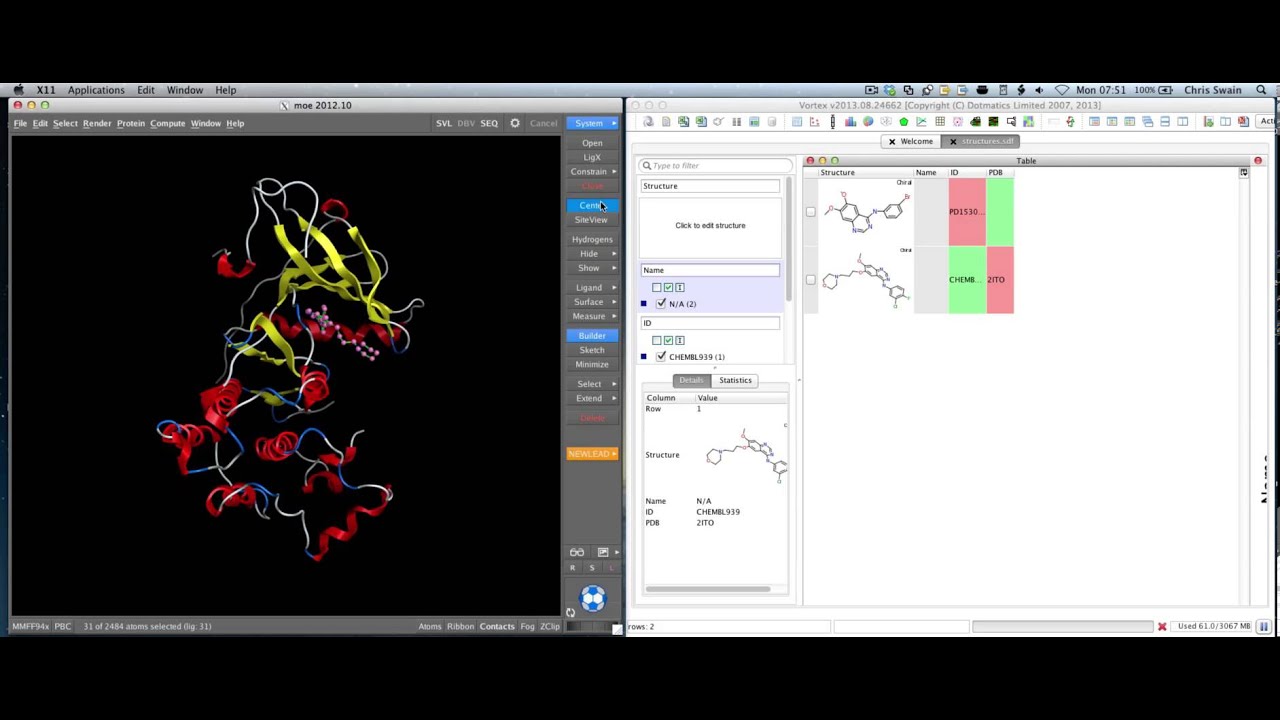Click select-all checkbox under ID filter

pos(668,340)
